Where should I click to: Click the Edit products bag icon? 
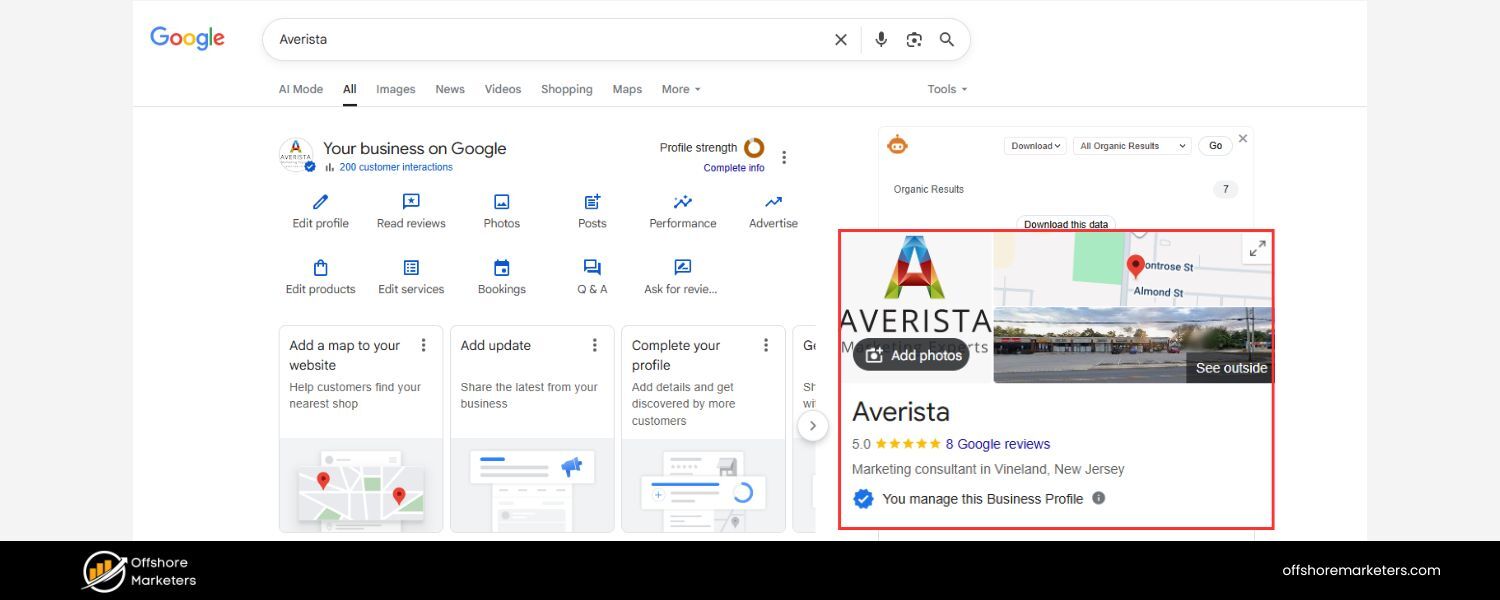click(320, 267)
